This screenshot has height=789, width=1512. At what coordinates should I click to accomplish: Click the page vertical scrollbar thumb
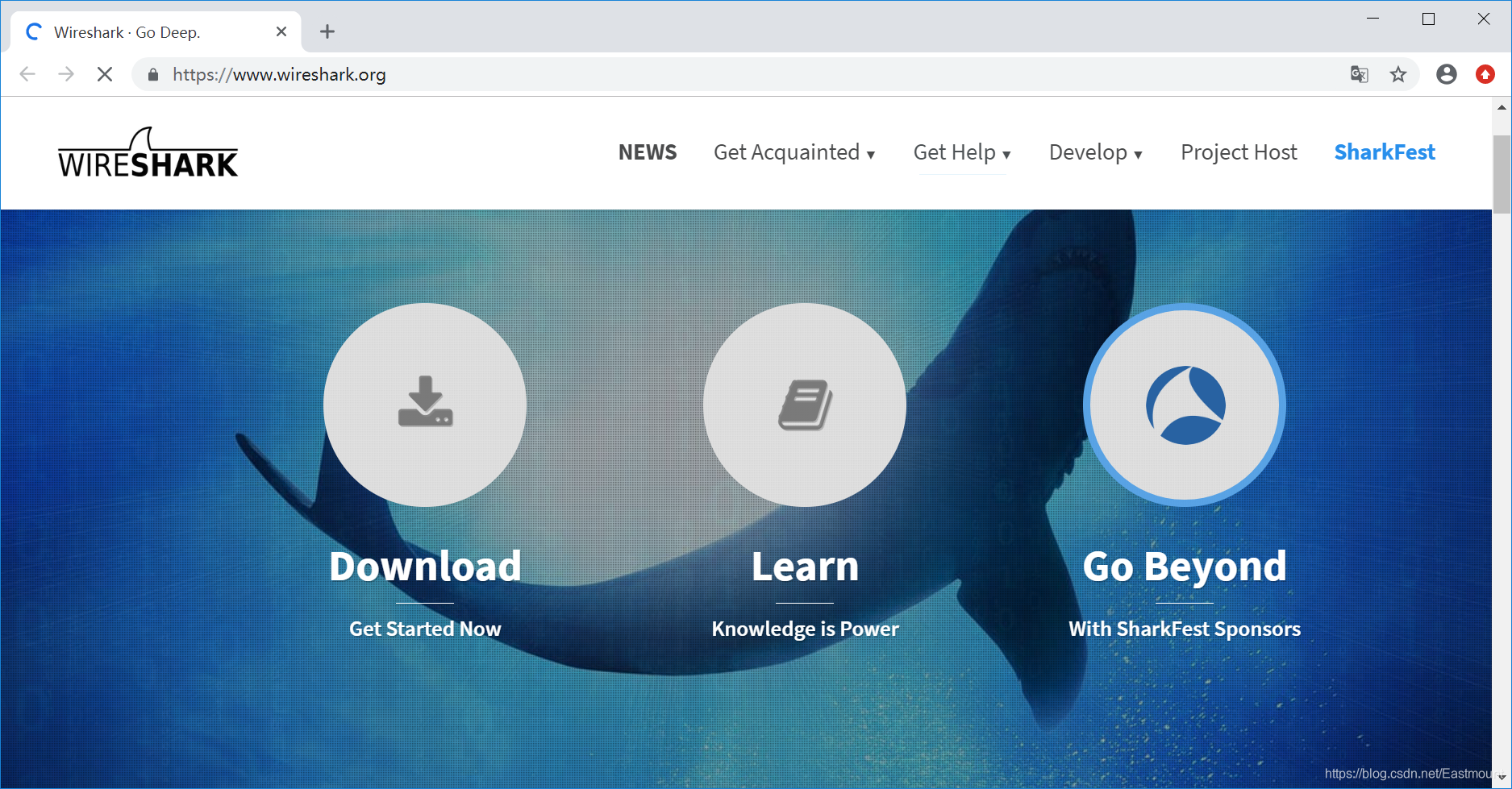pyautogui.click(x=1502, y=174)
